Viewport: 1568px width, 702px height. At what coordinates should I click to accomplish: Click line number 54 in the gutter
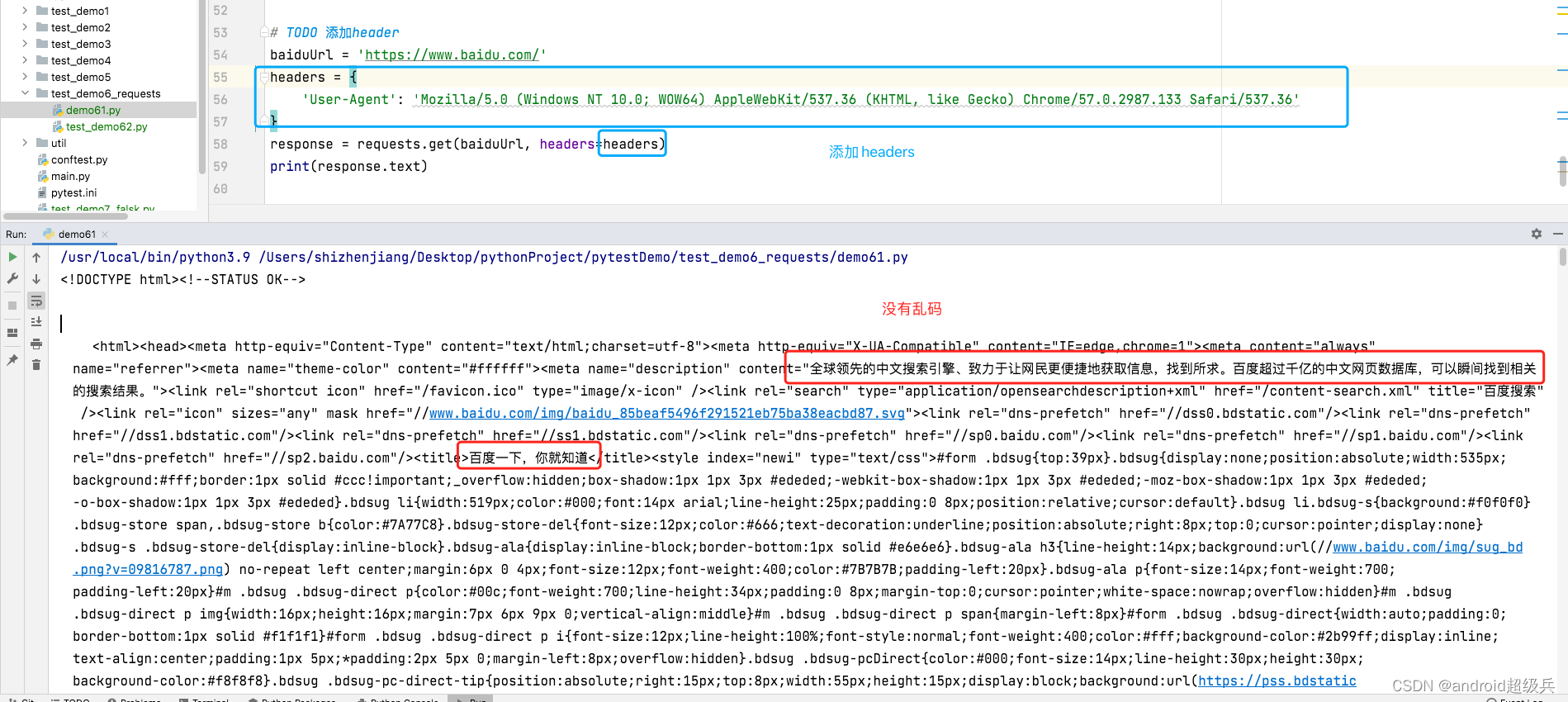coord(220,55)
